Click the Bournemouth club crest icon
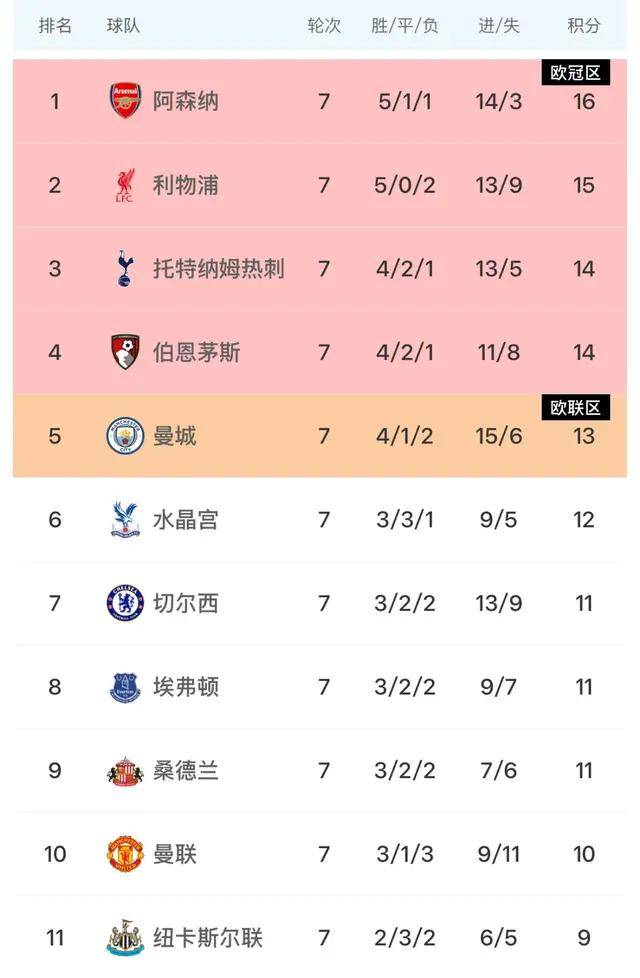This screenshot has height=978, width=640. pyautogui.click(x=125, y=352)
